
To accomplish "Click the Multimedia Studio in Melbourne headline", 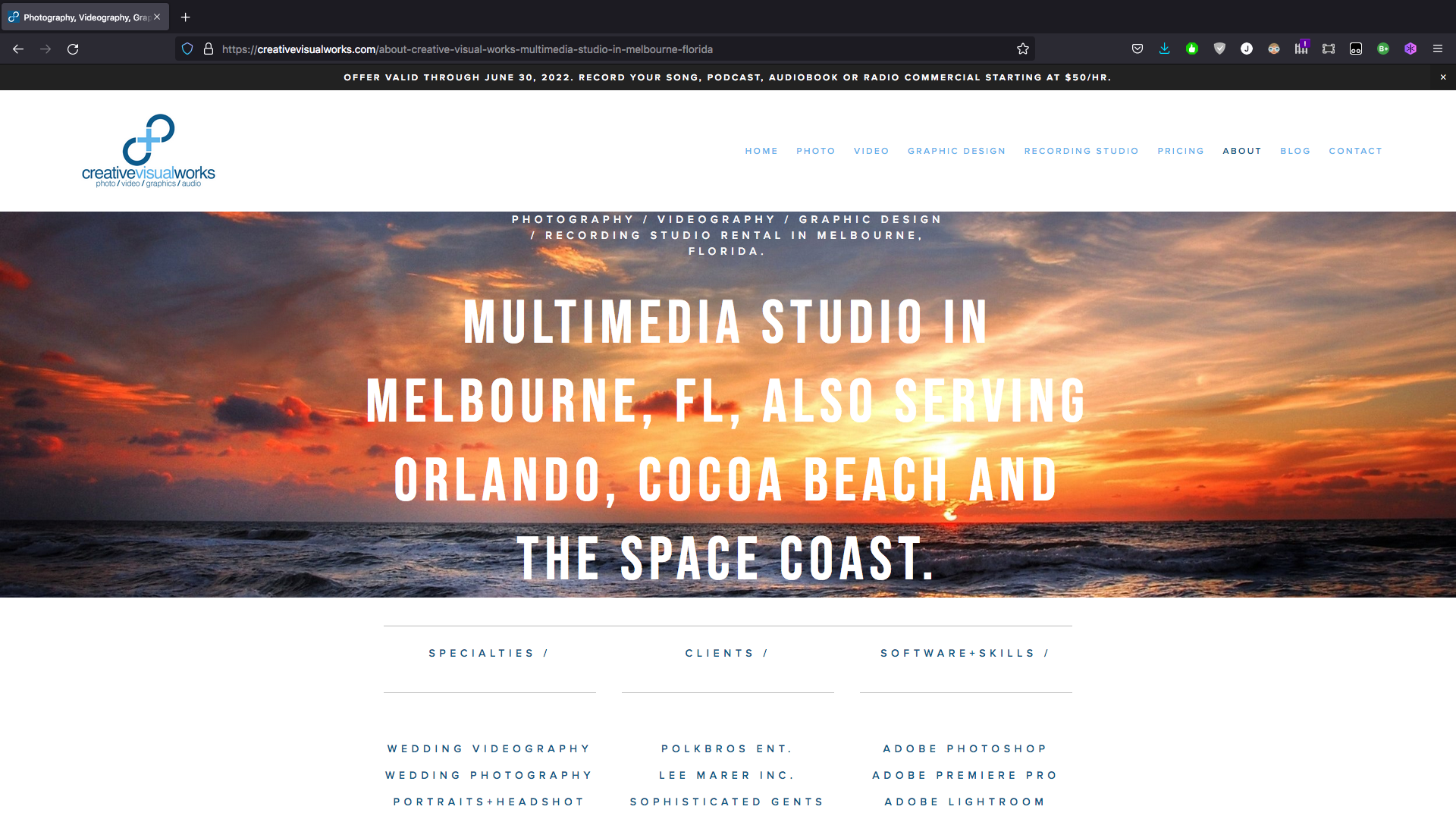I will 727,440.
